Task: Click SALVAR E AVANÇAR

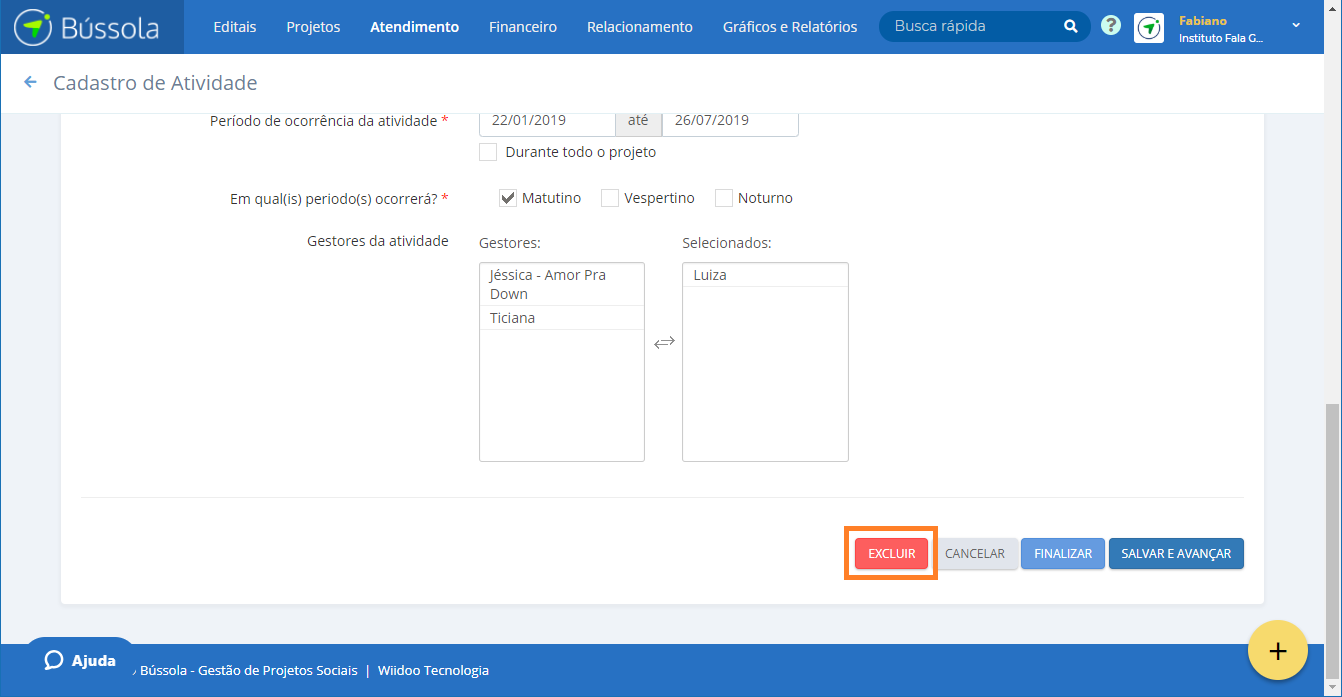Action: point(1176,553)
